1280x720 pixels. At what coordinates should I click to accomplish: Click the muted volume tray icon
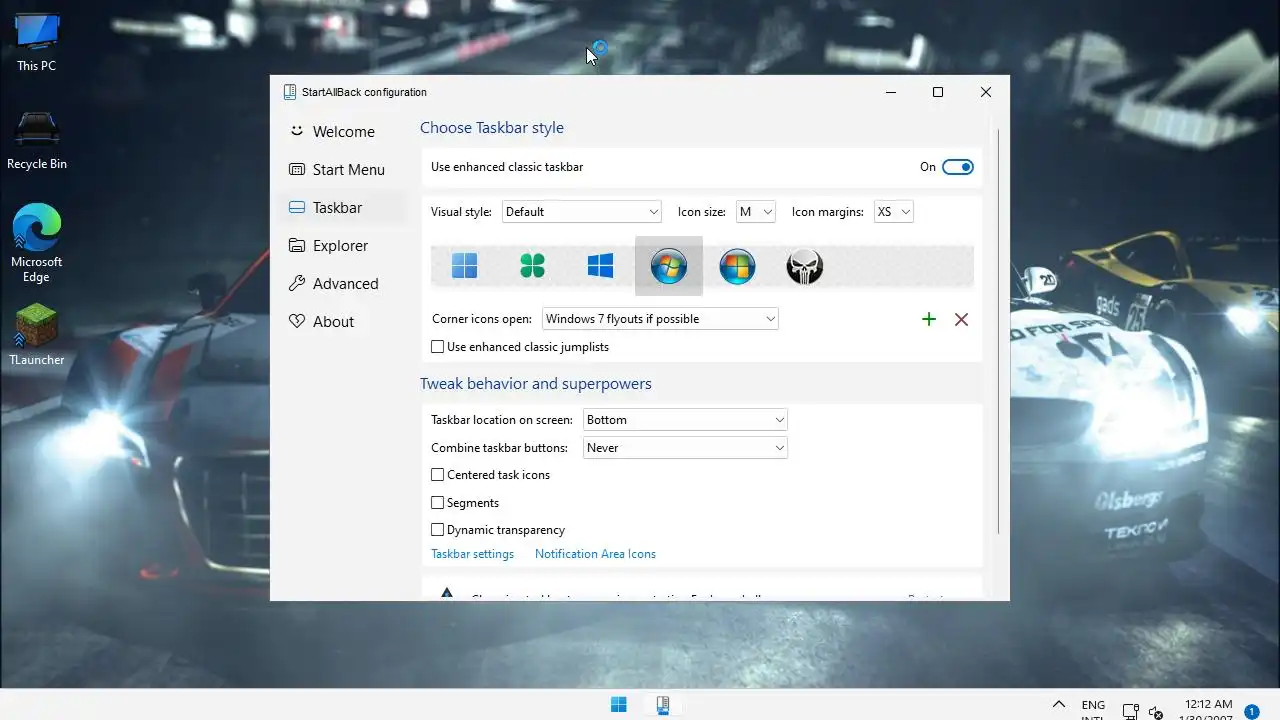coord(1155,712)
